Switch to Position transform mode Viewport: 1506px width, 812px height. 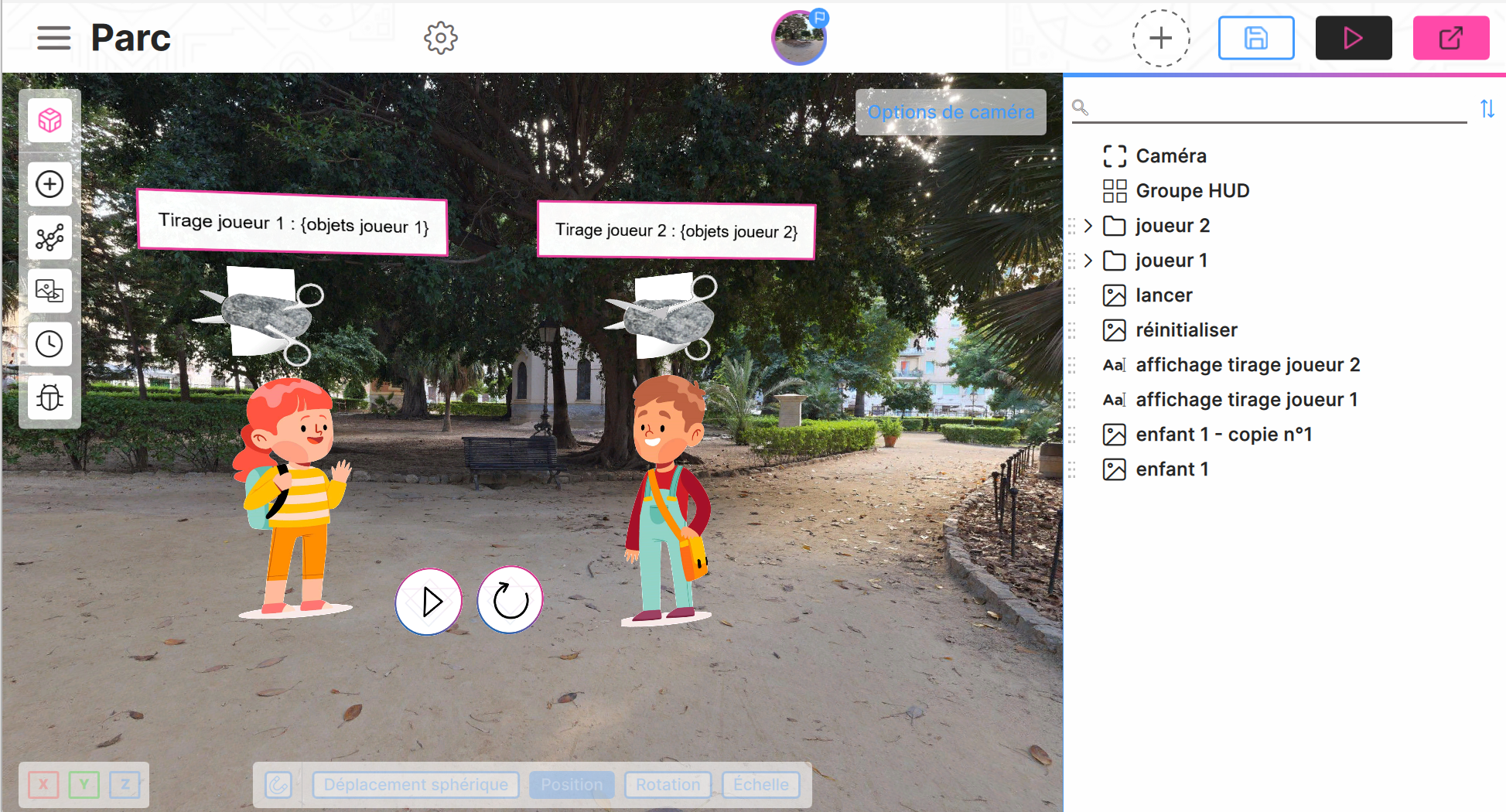pos(572,785)
